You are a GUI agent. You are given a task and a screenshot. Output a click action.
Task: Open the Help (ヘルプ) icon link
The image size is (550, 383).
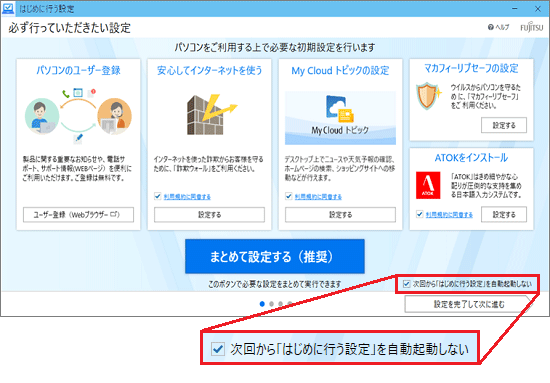[x=498, y=27]
